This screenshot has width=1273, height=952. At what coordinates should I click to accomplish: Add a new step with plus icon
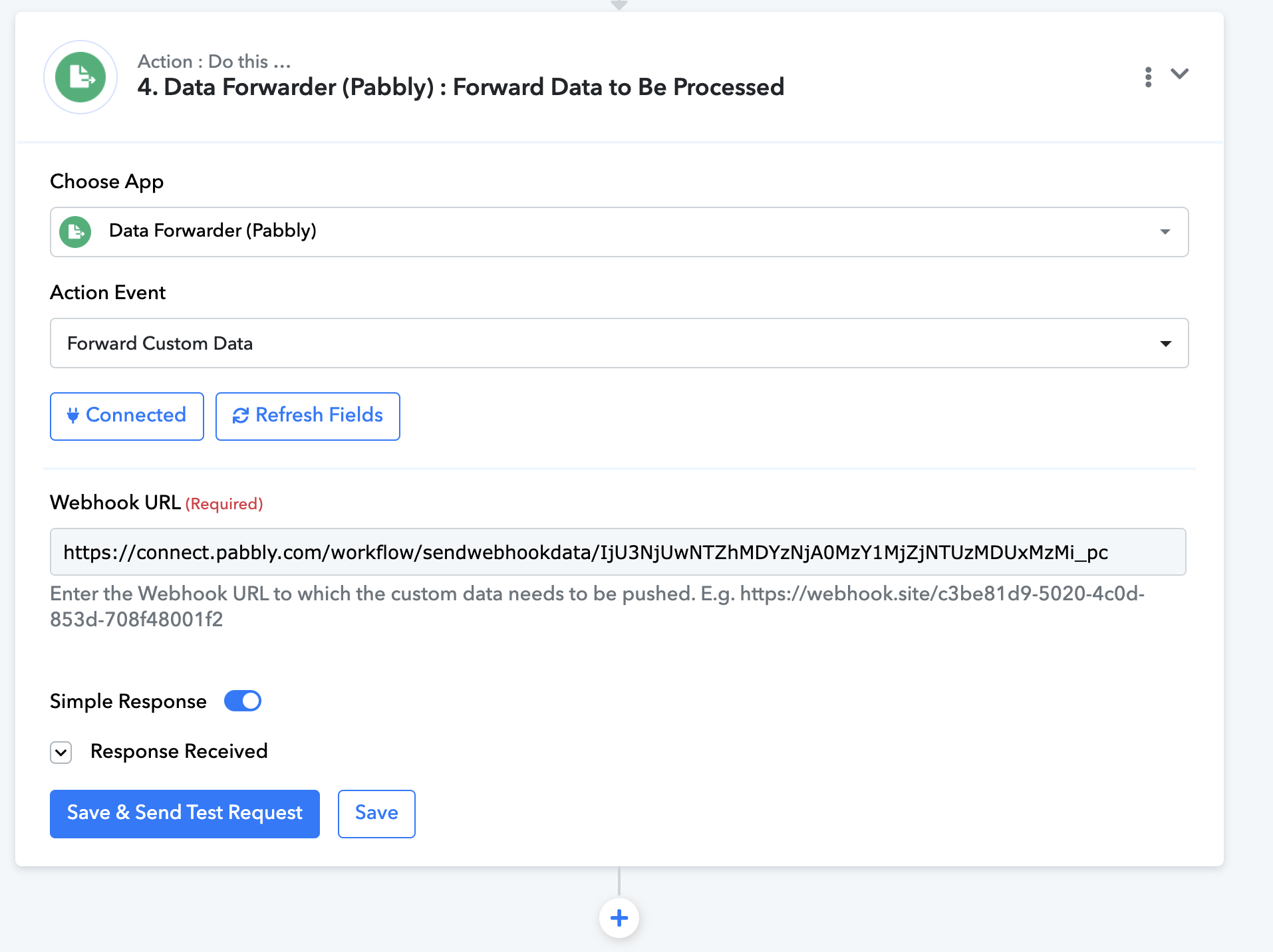(619, 918)
